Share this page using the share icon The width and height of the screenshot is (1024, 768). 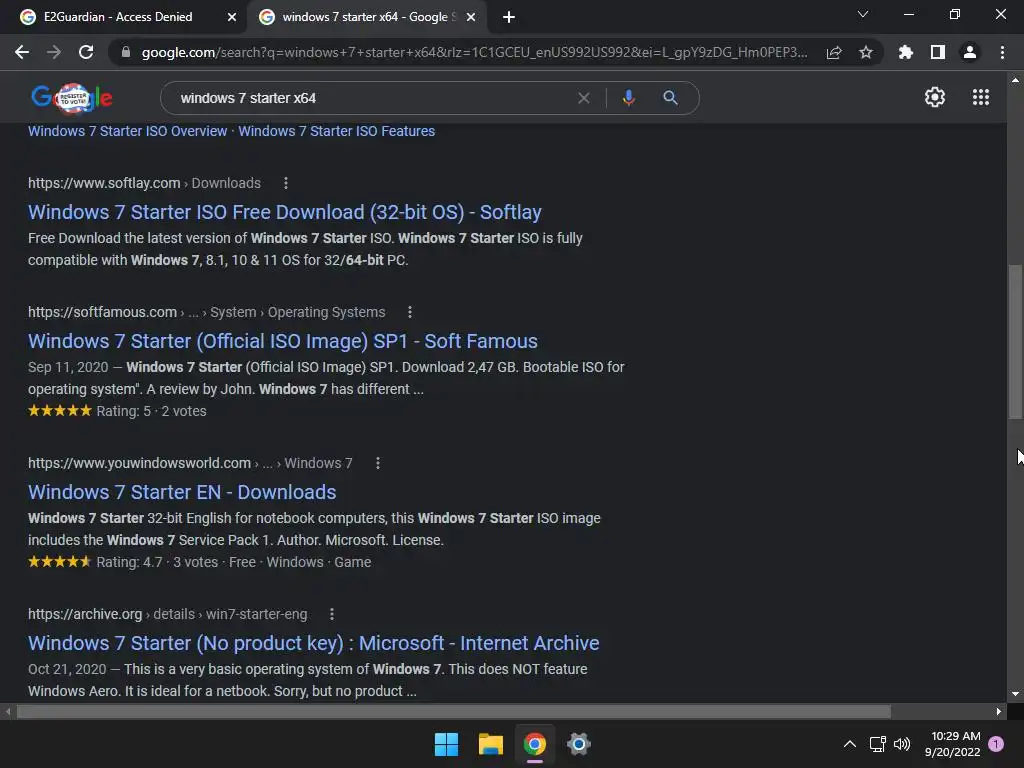834,52
